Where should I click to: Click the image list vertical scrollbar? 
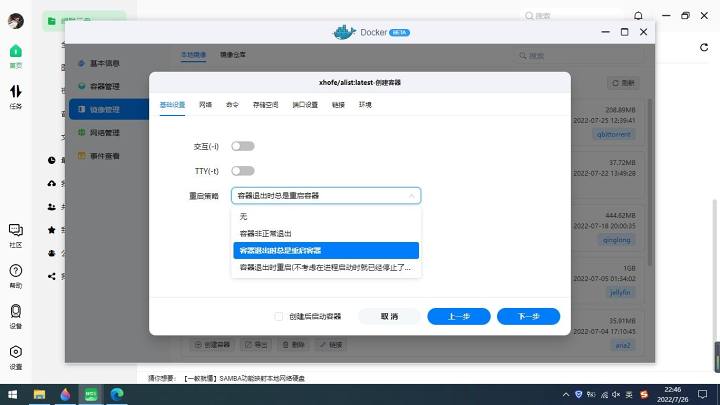[649, 181]
